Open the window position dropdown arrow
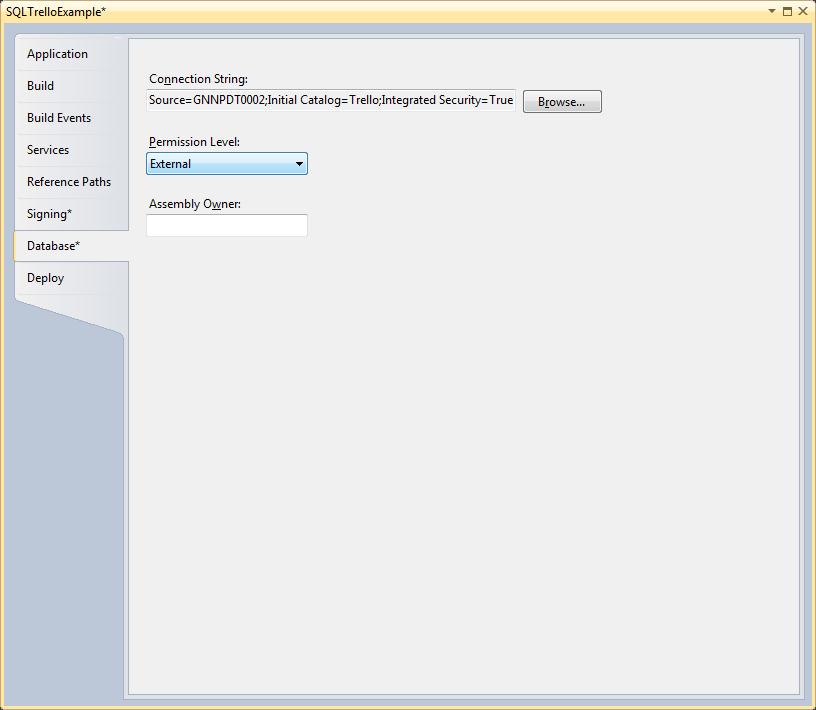Screen dimensions: 816x710 click(772, 11)
